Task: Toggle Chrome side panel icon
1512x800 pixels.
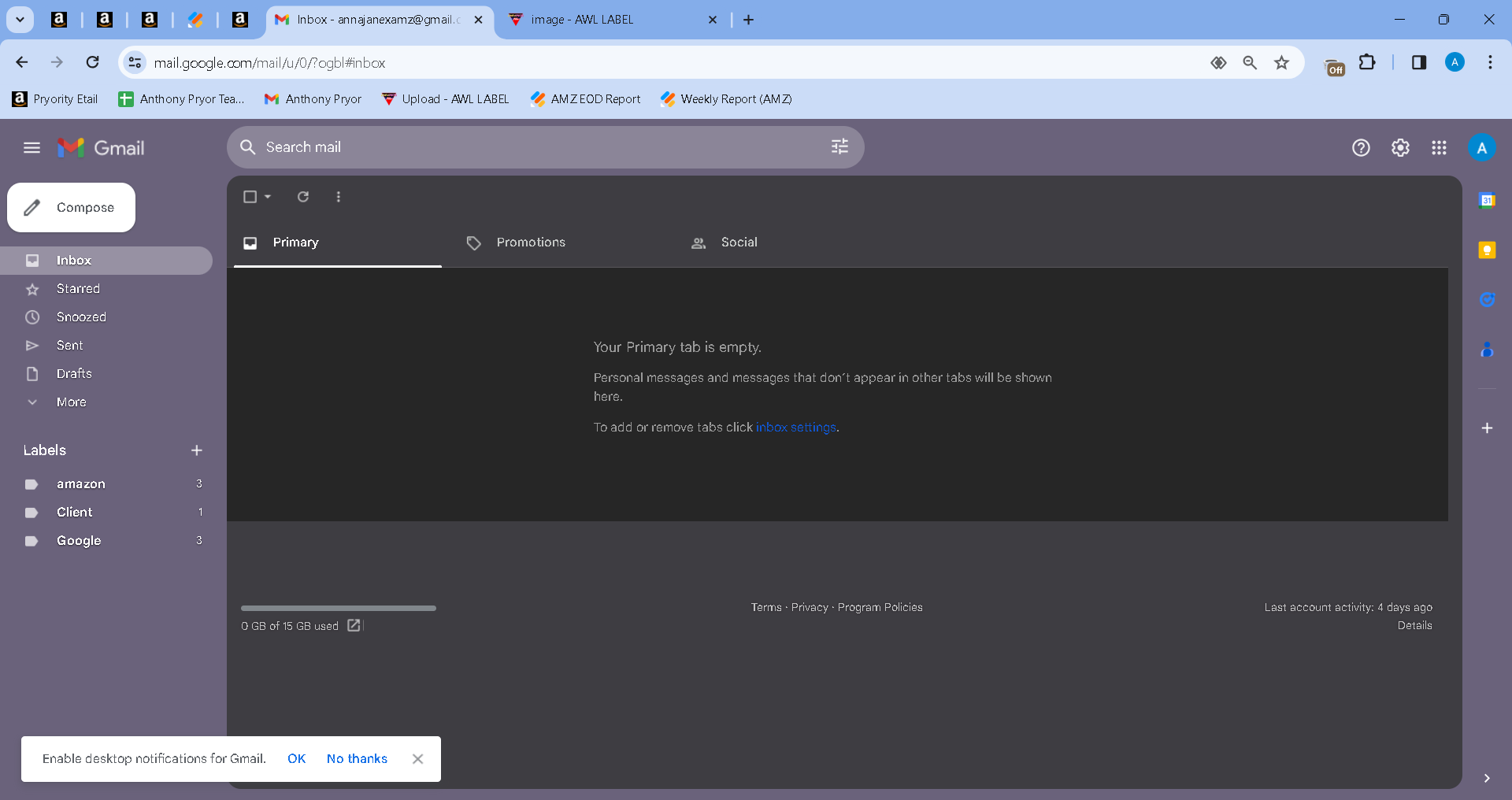Action: (1418, 62)
